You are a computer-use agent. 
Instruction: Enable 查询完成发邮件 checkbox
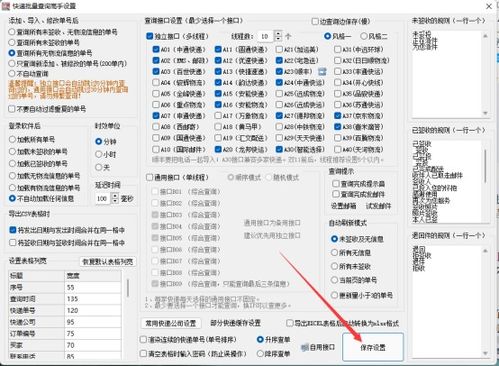(x=336, y=194)
